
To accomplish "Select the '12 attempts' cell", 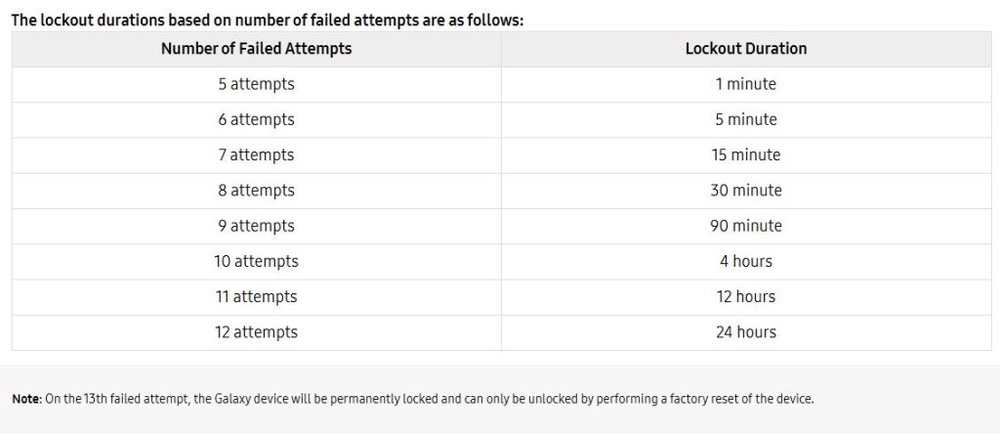I will click(x=256, y=332).
